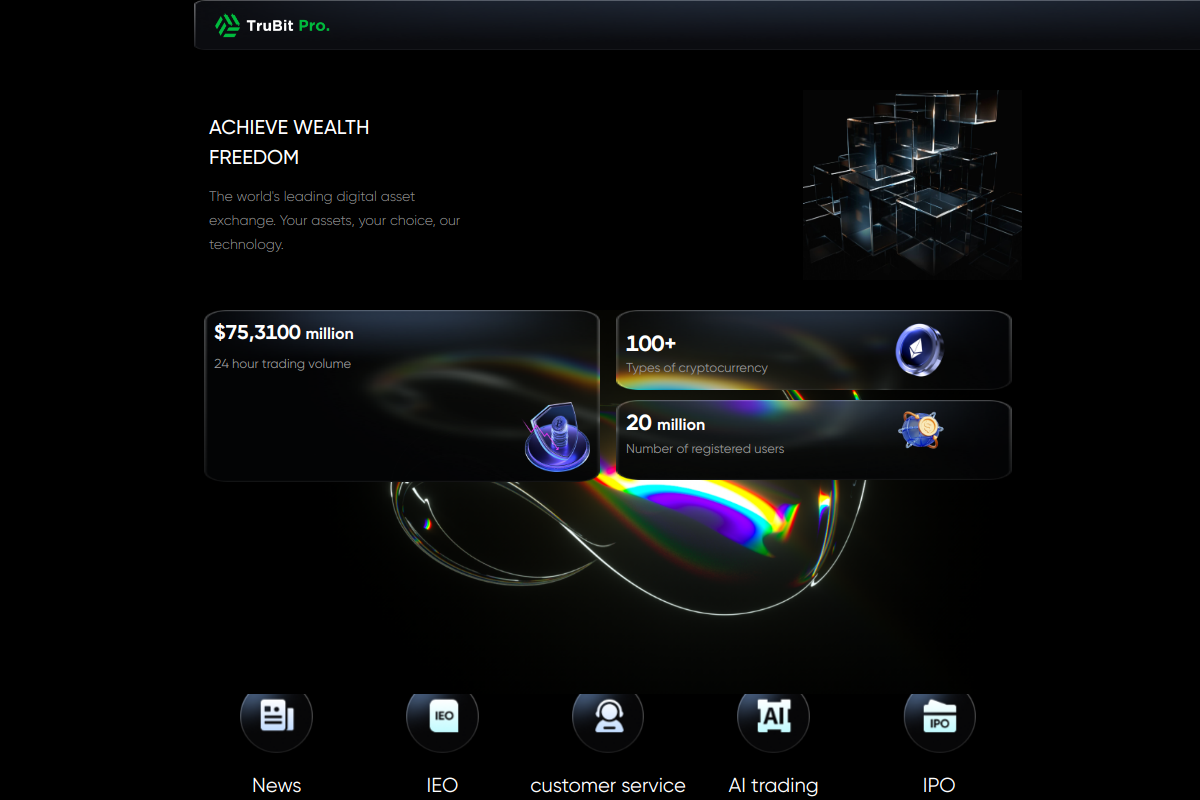Launch the AI trading icon
Viewport: 1200px width, 800px height.
tap(773, 716)
